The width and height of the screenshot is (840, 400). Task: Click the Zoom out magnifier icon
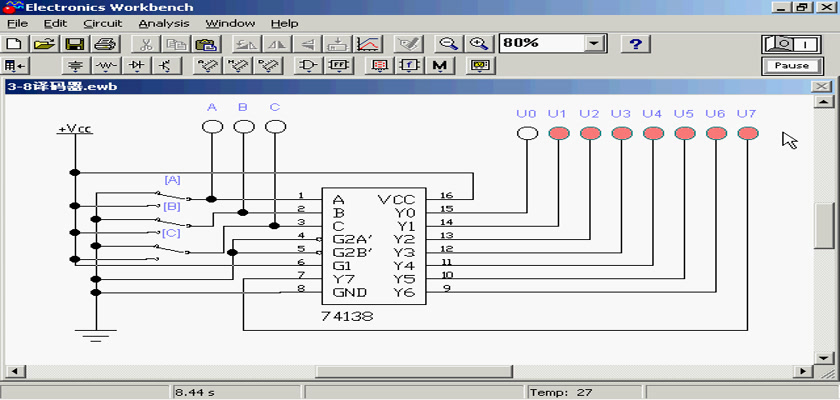(x=448, y=44)
